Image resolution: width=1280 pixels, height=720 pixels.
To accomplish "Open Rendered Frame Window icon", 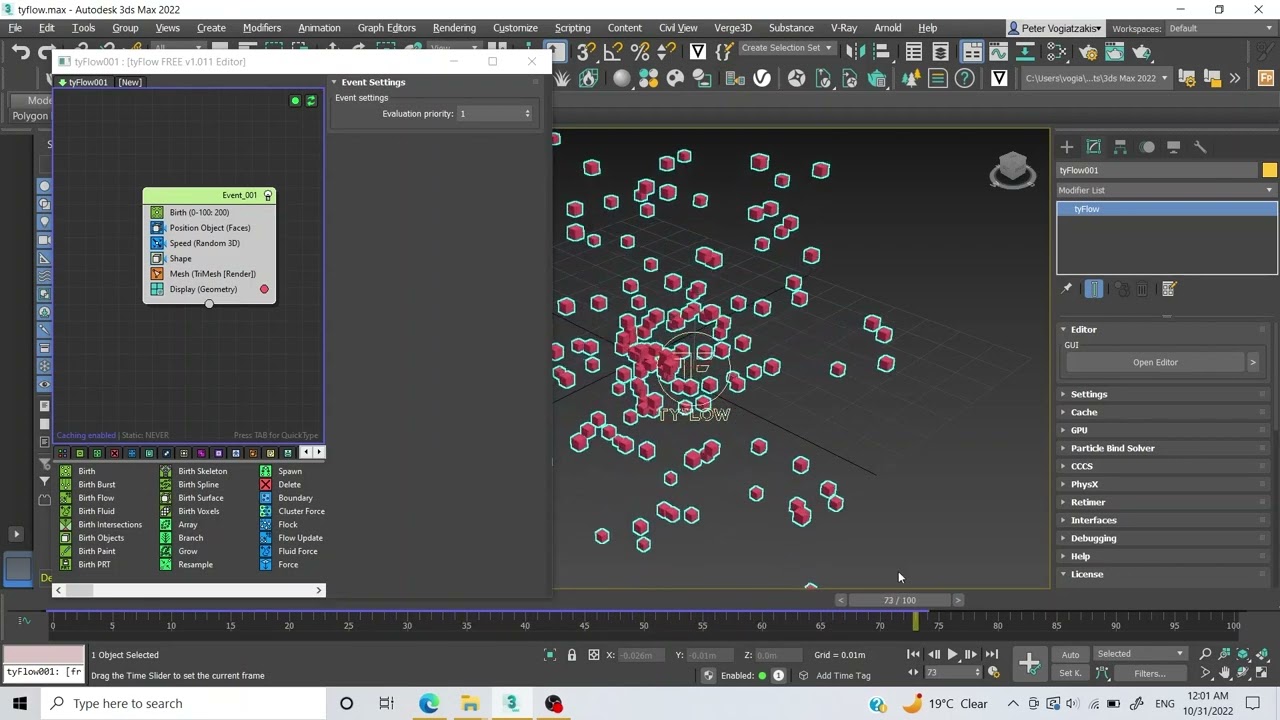I will tap(1115, 51).
